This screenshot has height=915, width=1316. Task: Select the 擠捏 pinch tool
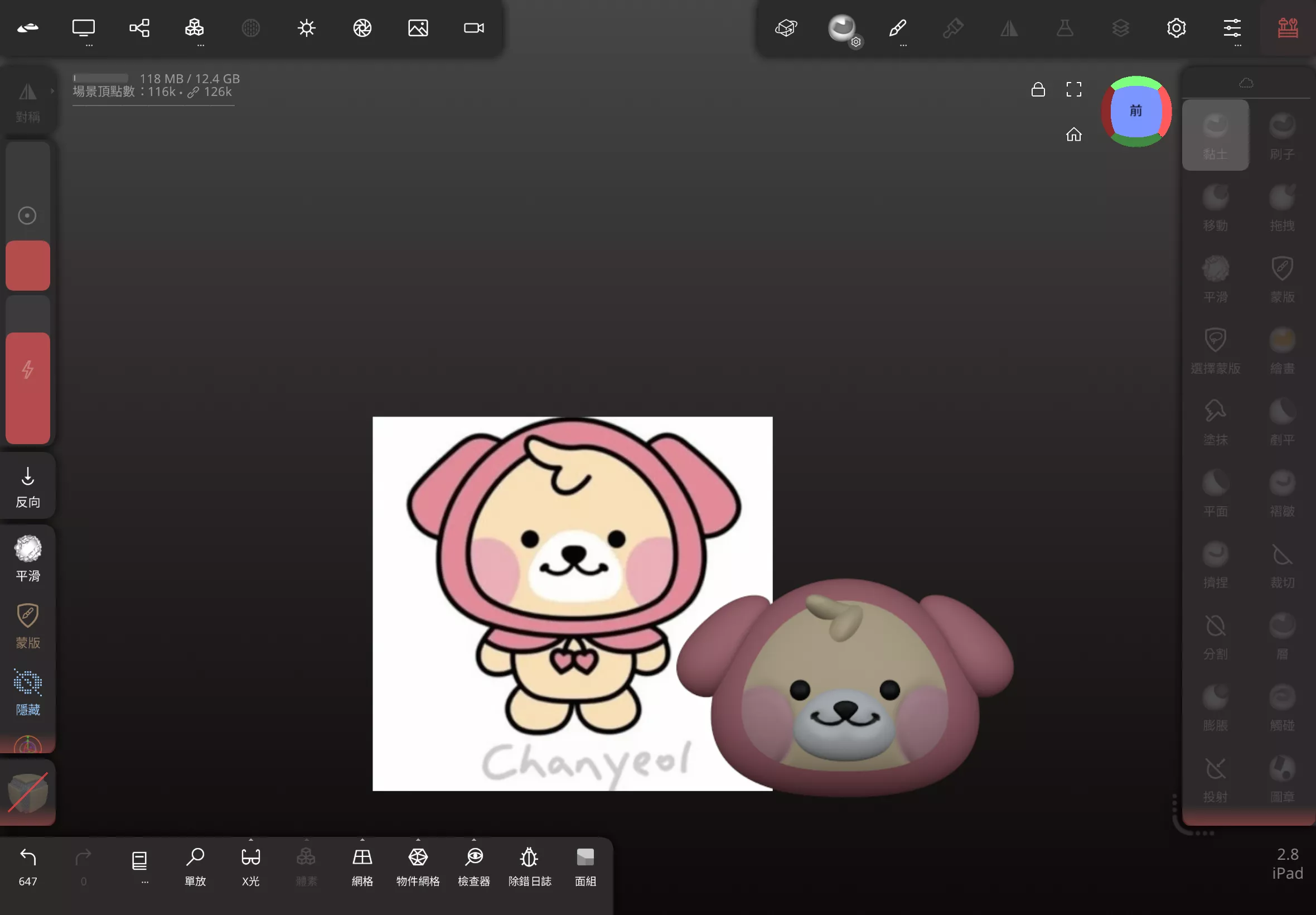[x=1215, y=564]
